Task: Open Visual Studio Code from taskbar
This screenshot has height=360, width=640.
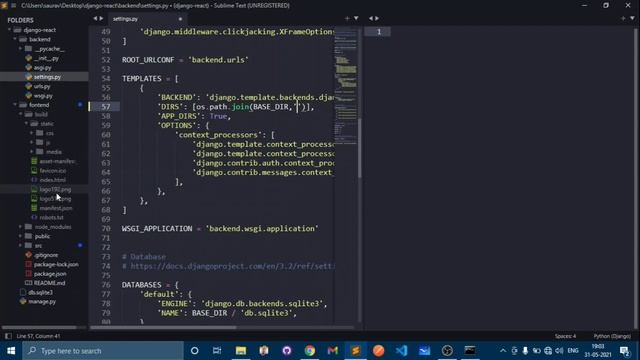Action: [402, 351]
